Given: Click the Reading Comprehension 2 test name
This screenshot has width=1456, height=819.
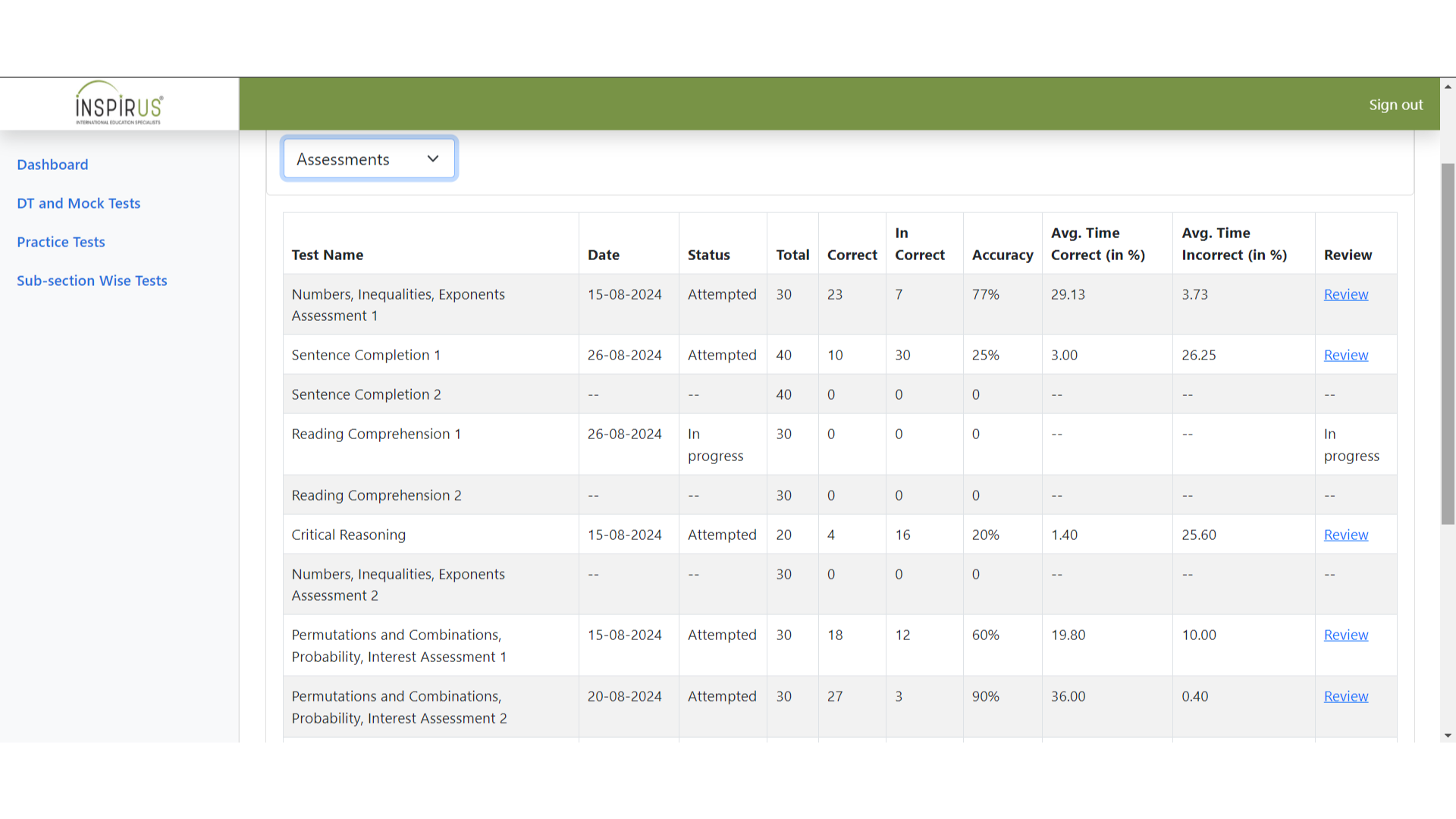Looking at the screenshot, I should 376,495.
